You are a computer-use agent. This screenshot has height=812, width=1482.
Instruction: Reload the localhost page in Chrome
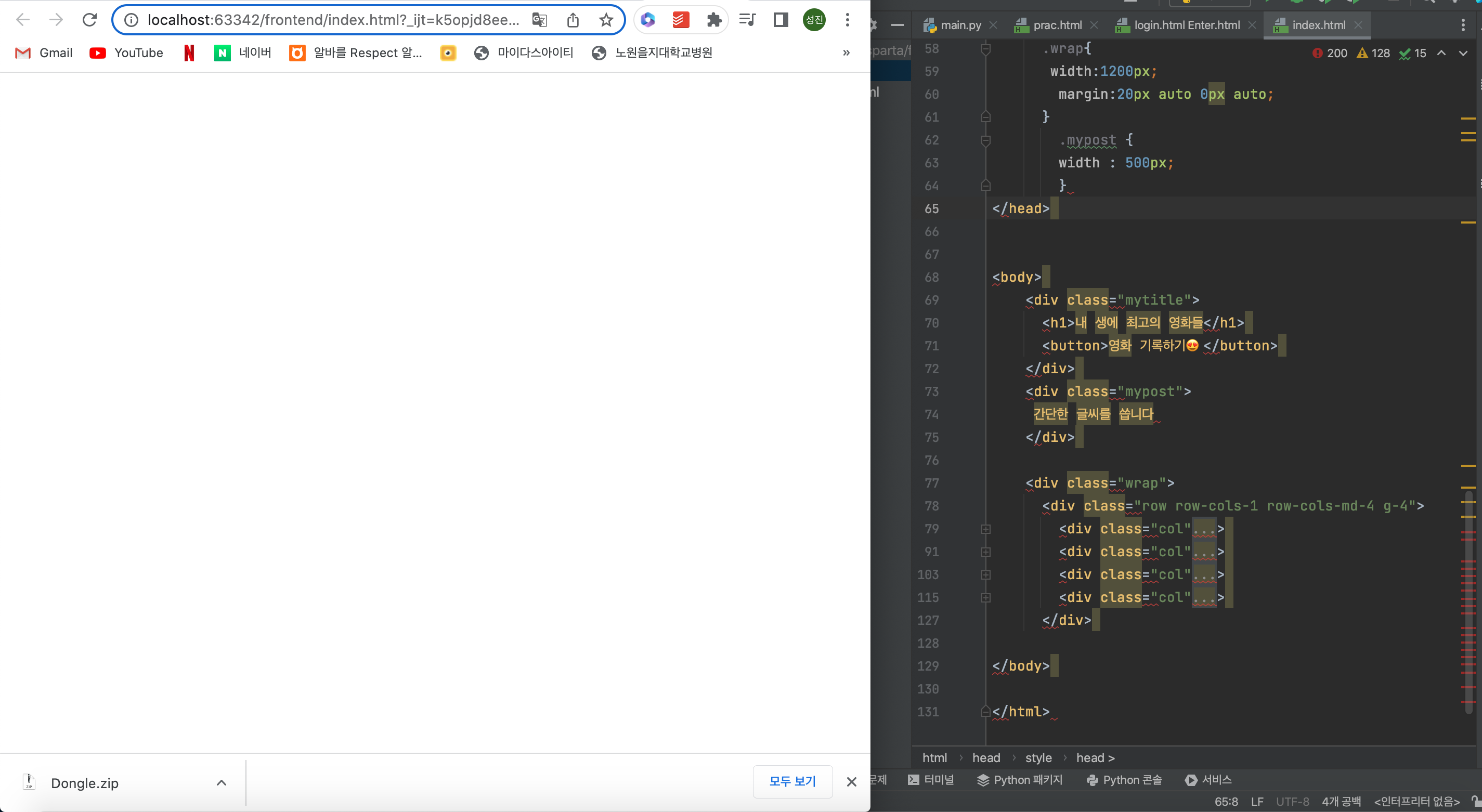89,20
